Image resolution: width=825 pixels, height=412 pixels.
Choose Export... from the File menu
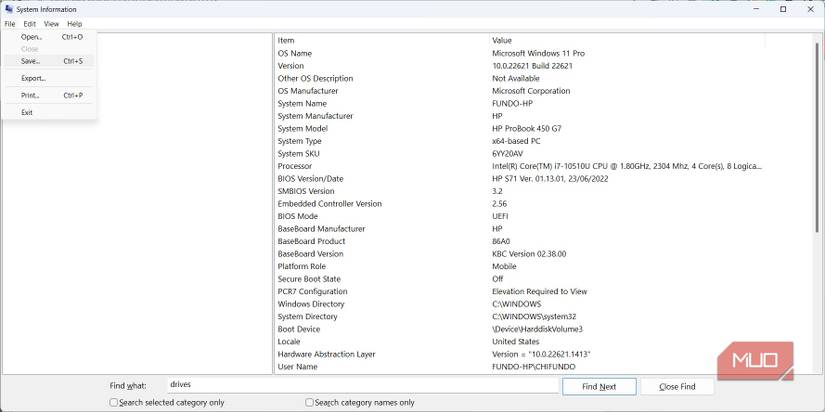(49, 78)
